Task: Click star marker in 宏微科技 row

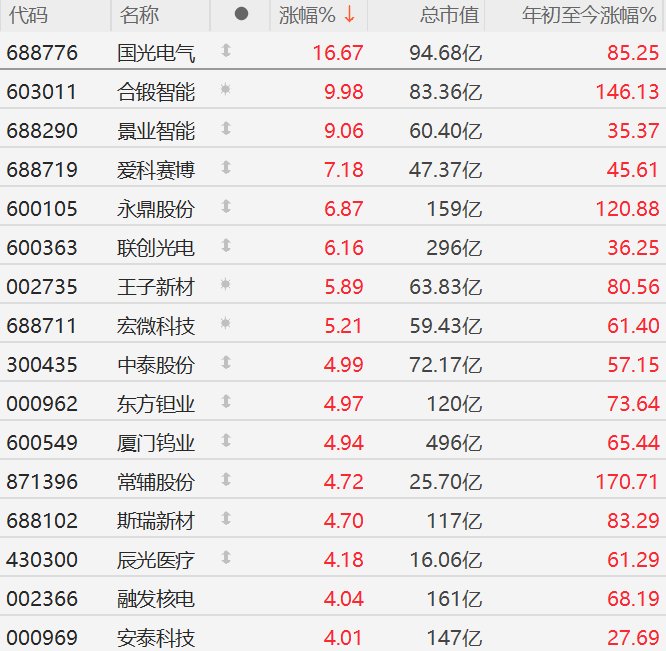Action: 226,324
